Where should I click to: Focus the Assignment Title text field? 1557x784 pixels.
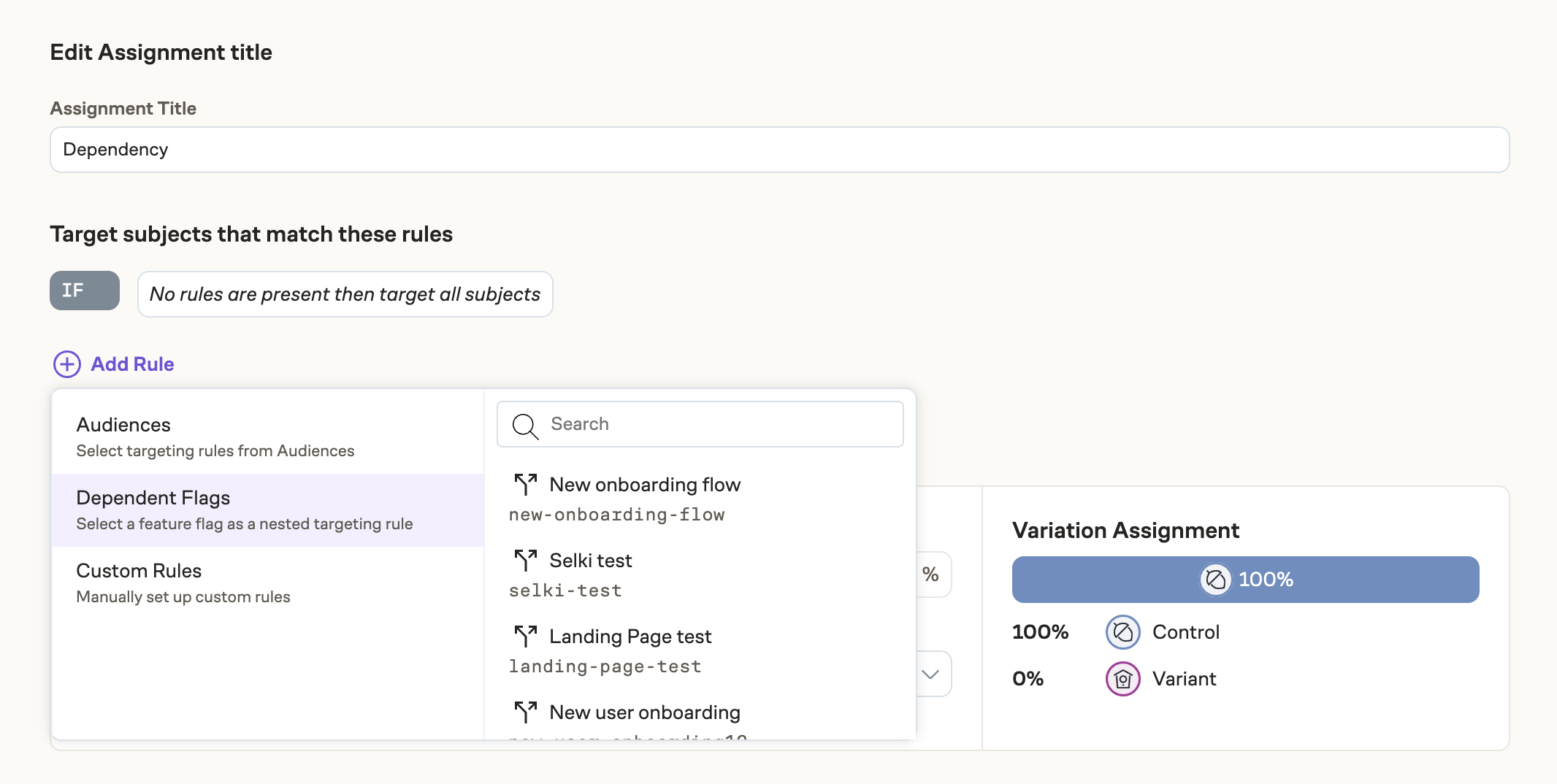(779, 150)
